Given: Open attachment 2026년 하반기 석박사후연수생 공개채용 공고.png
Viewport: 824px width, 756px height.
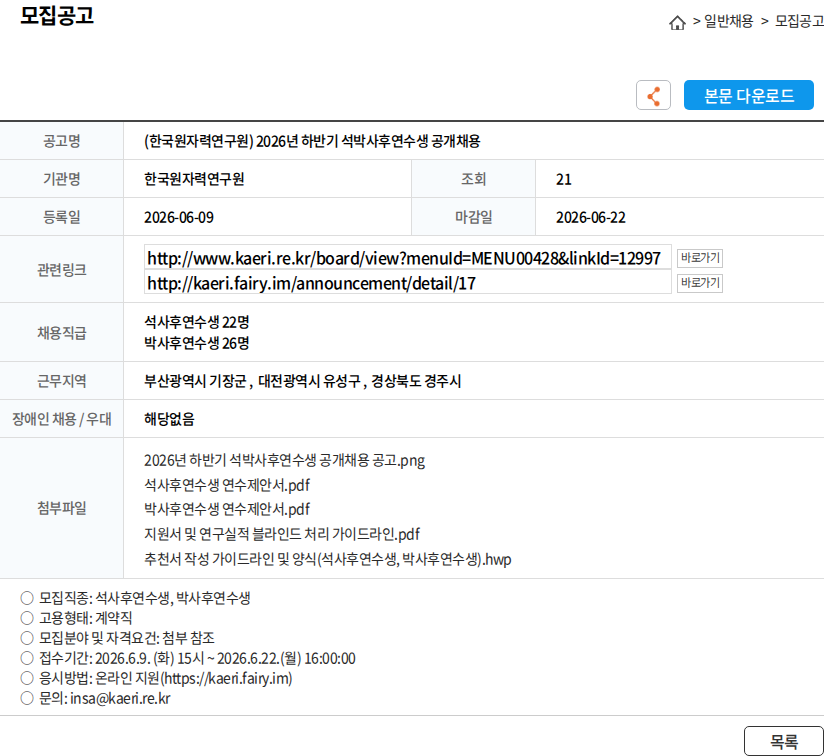Looking at the screenshot, I should pyautogui.click(x=284, y=460).
